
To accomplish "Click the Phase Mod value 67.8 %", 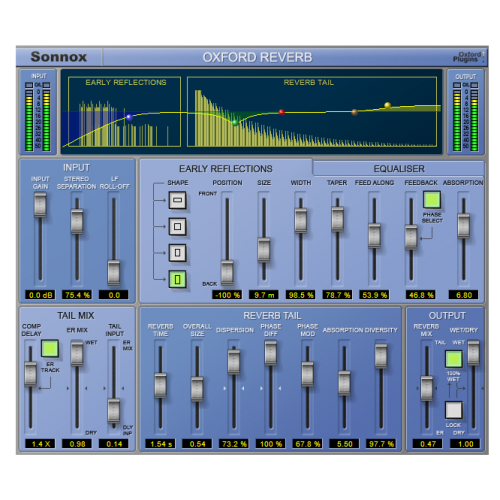I will (307, 444).
